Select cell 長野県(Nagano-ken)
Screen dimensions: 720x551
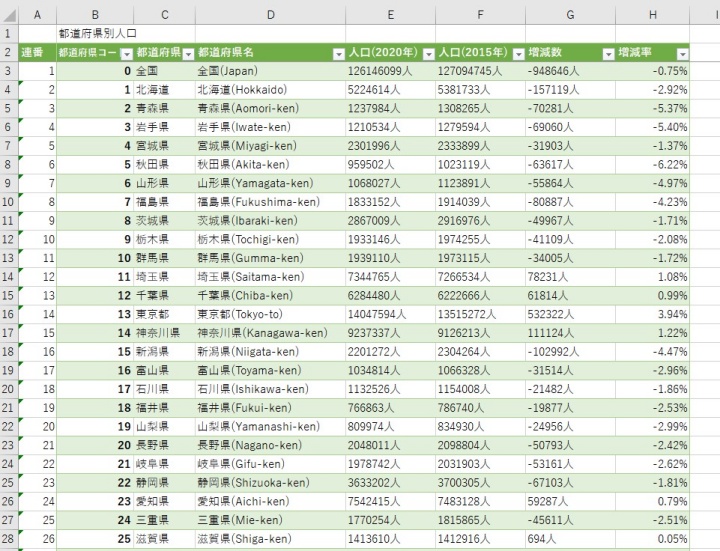point(270,445)
